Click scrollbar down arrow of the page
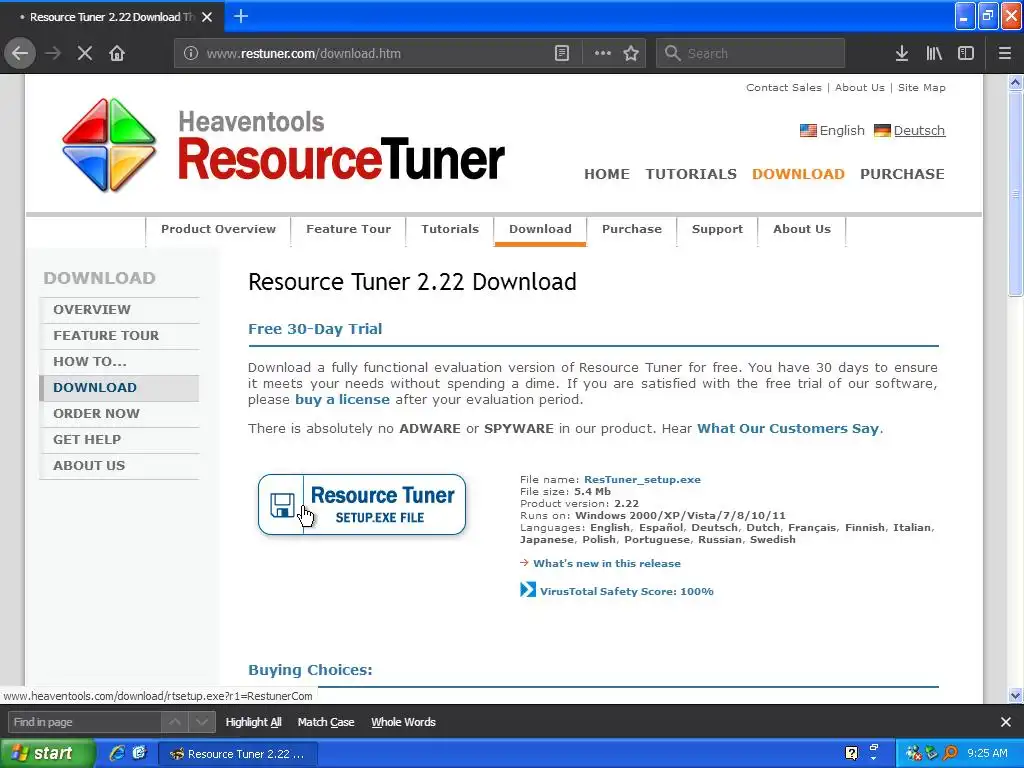Viewport: 1024px width, 768px height. (x=1015, y=696)
